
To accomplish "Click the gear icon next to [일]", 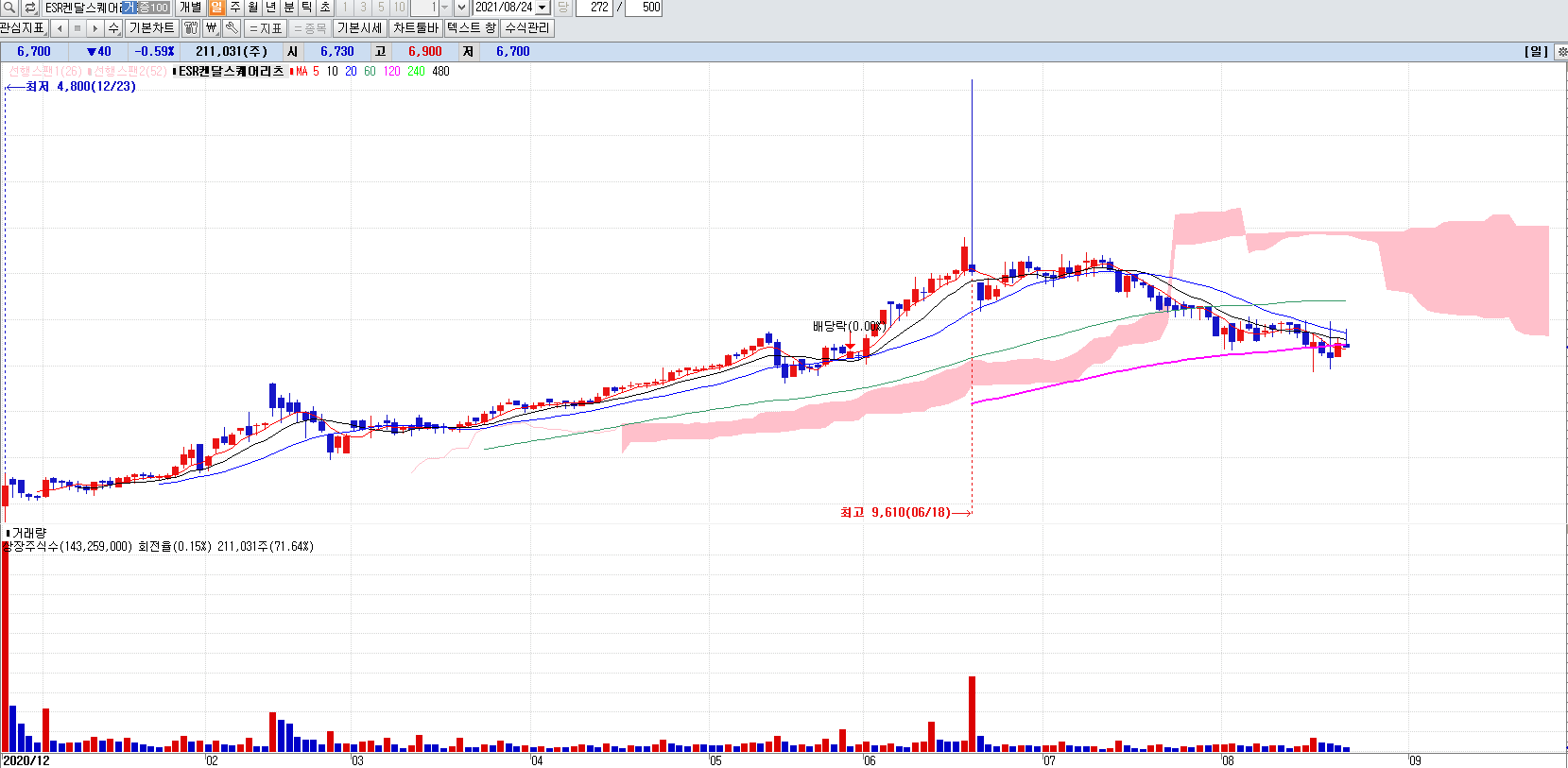I will pos(1561,52).
